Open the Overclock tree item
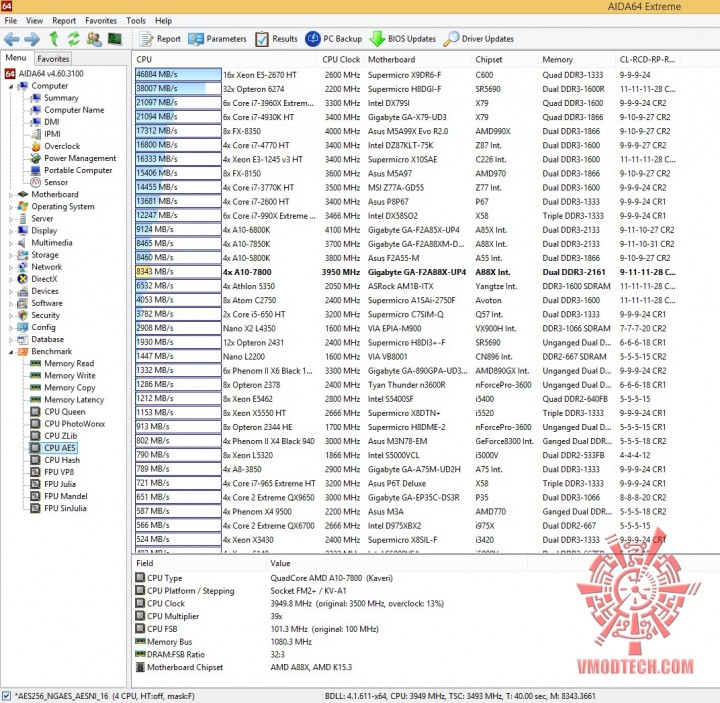This screenshot has height=703, width=720. pyautogui.click(x=62, y=146)
